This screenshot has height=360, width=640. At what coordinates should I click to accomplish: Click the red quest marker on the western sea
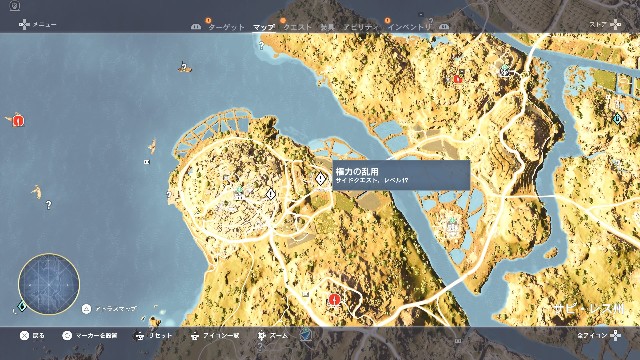[18, 121]
